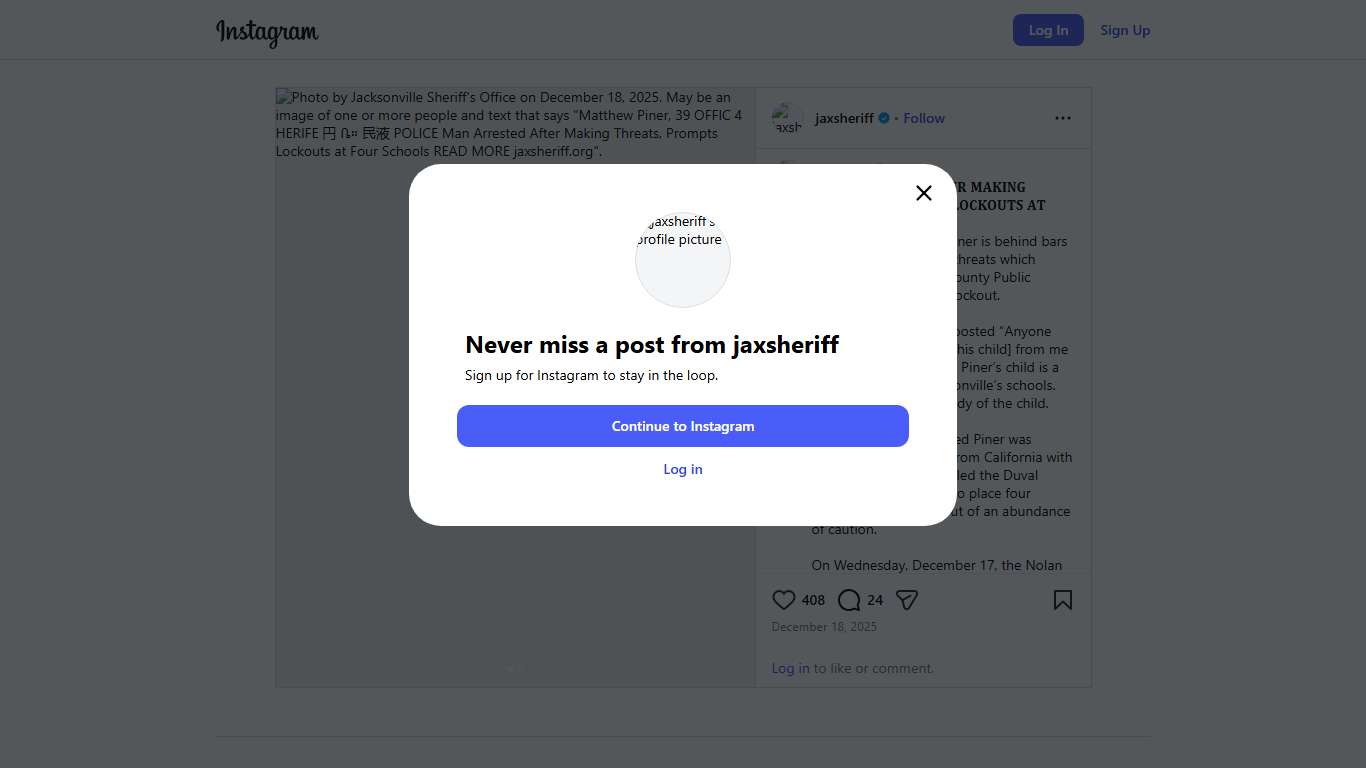This screenshot has width=1366, height=768.
Task: Open the three-dot more options menu
Action: (x=1062, y=118)
